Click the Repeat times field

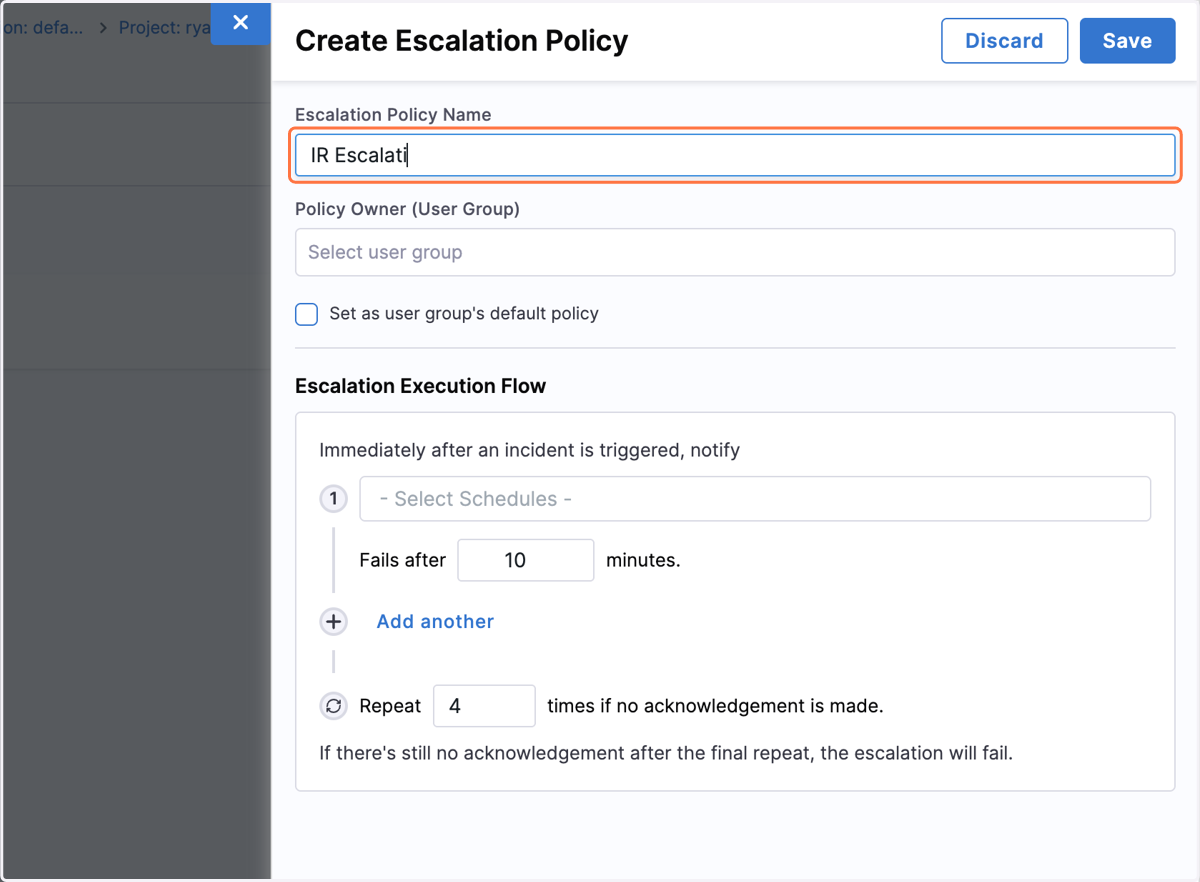[x=484, y=706]
